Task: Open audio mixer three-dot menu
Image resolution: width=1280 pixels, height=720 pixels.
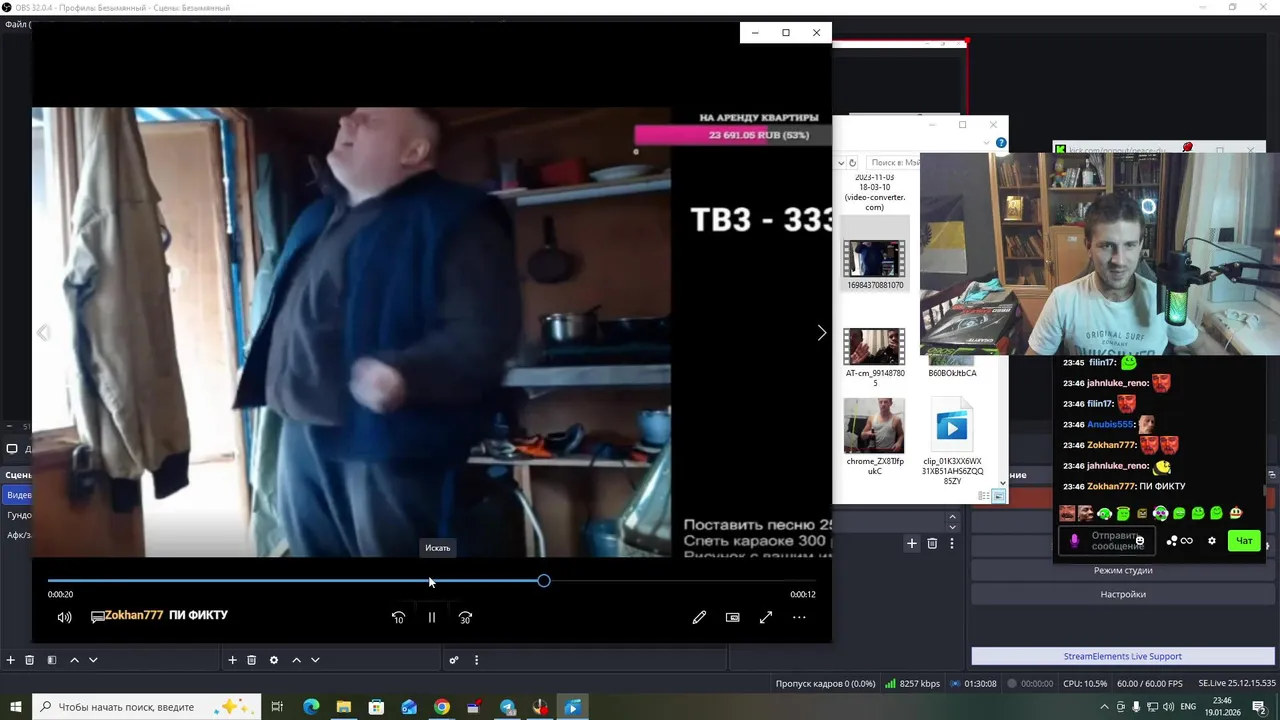Action: (476, 660)
